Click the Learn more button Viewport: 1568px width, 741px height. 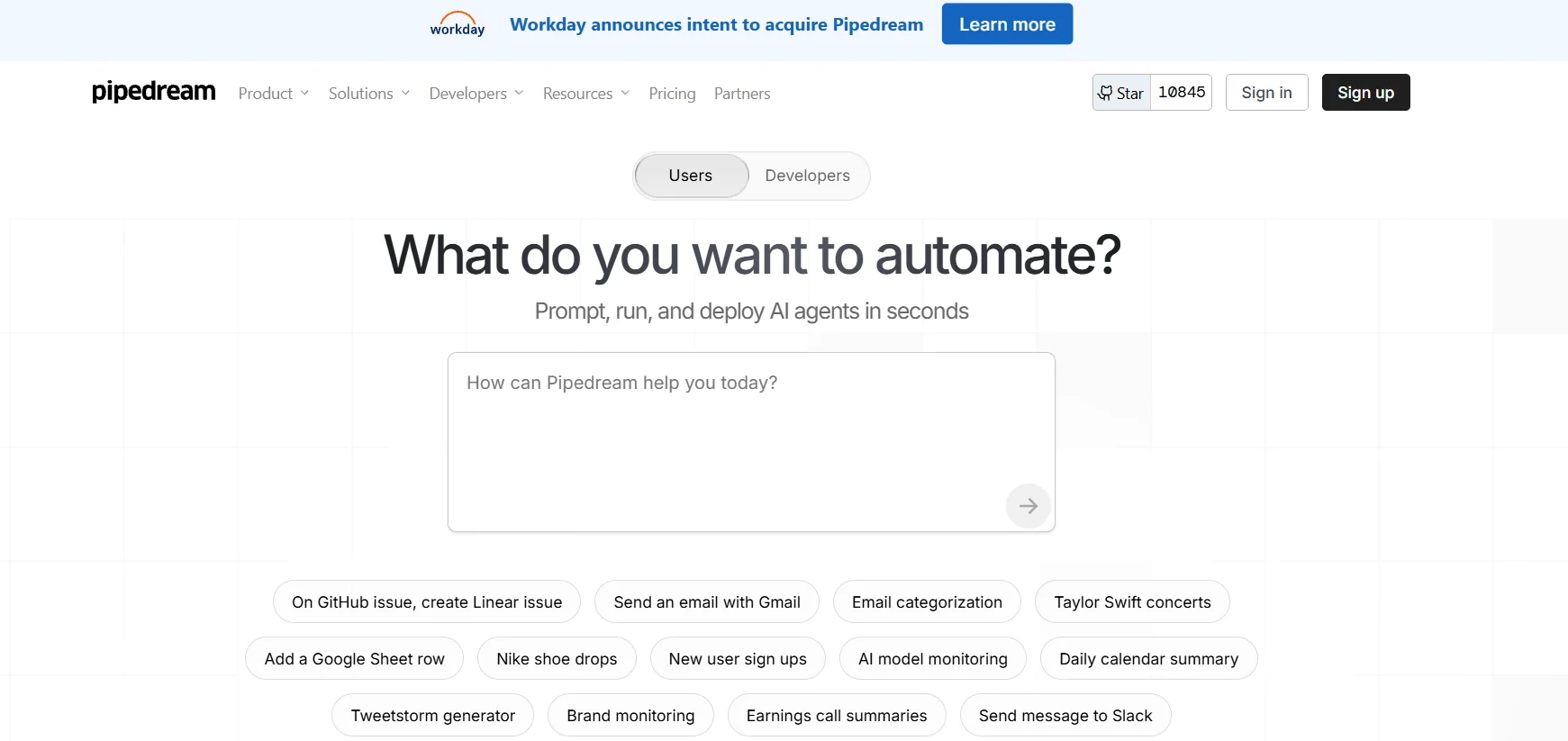(x=1007, y=24)
